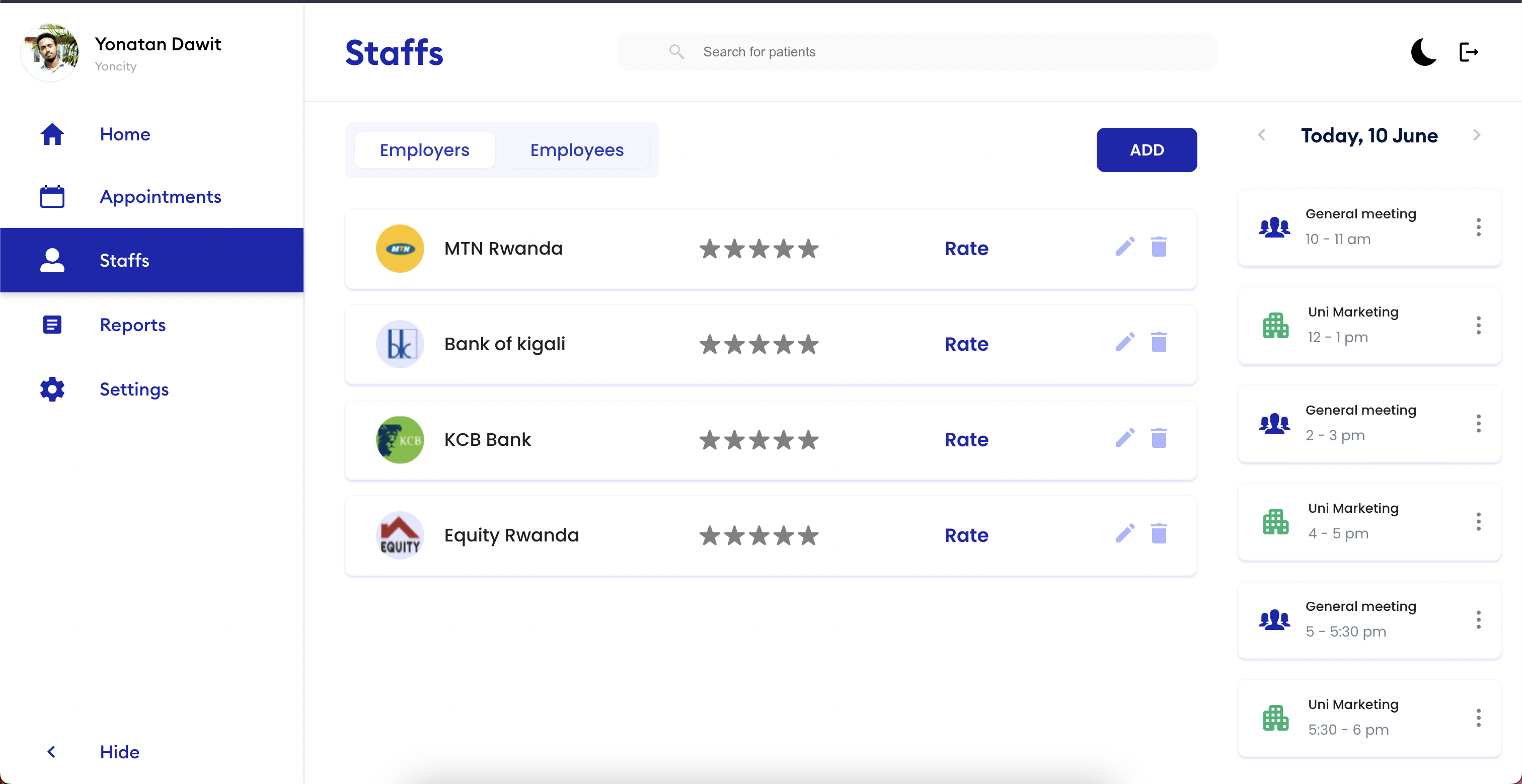The height and width of the screenshot is (784, 1522).
Task: Switch to the Employees tab
Action: coord(577,150)
